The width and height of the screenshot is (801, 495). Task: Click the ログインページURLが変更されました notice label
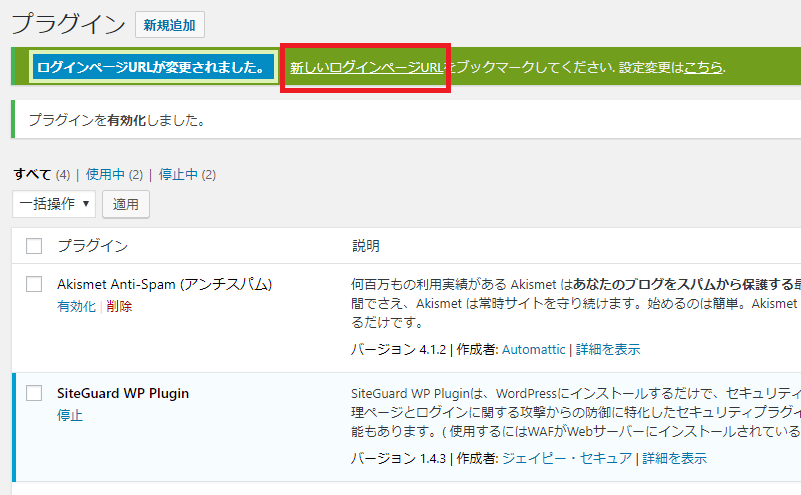(x=153, y=67)
